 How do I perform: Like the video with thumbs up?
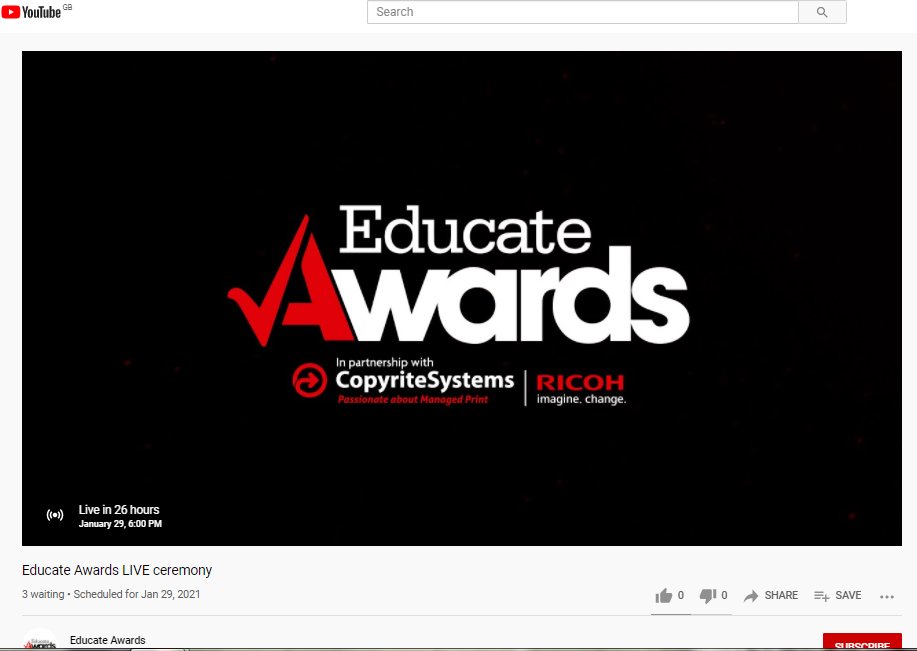pyautogui.click(x=670, y=595)
